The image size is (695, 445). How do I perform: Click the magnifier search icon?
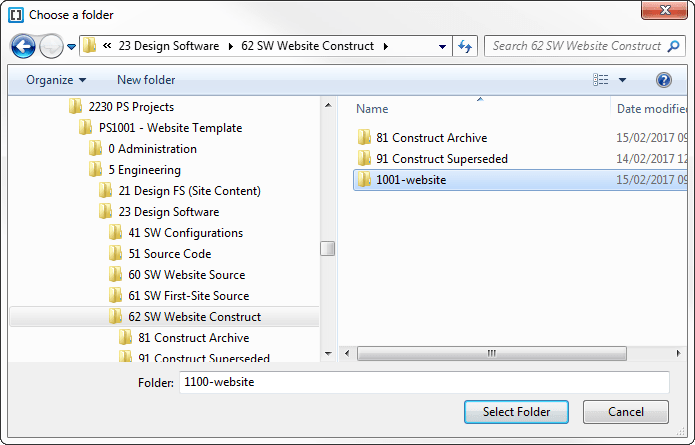click(673, 46)
